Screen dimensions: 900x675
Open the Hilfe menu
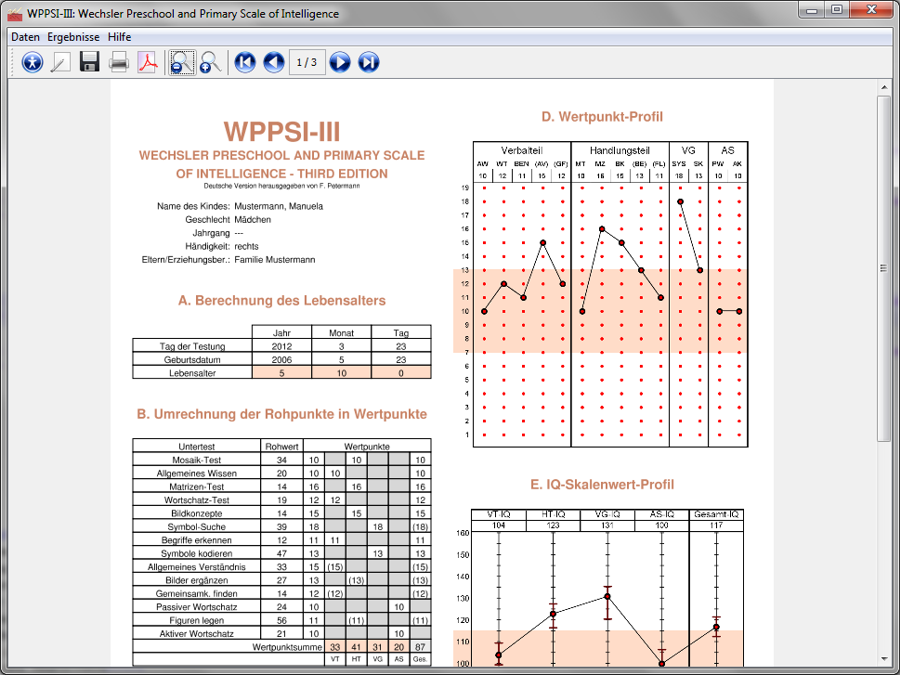pyautogui.click(x=119, y=37)
